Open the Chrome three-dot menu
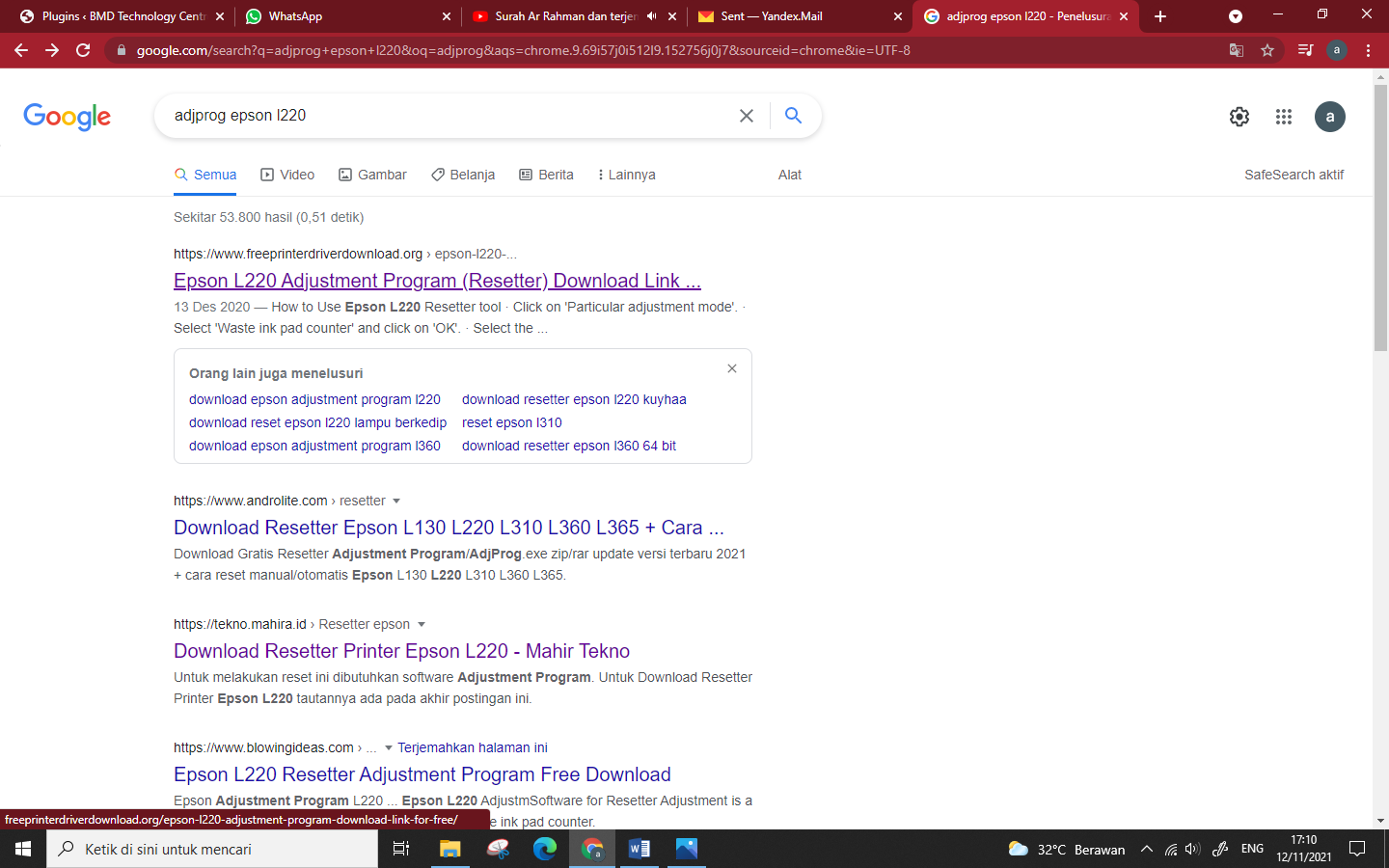This screenshot has width=1389, height=868. point(1368,50)
